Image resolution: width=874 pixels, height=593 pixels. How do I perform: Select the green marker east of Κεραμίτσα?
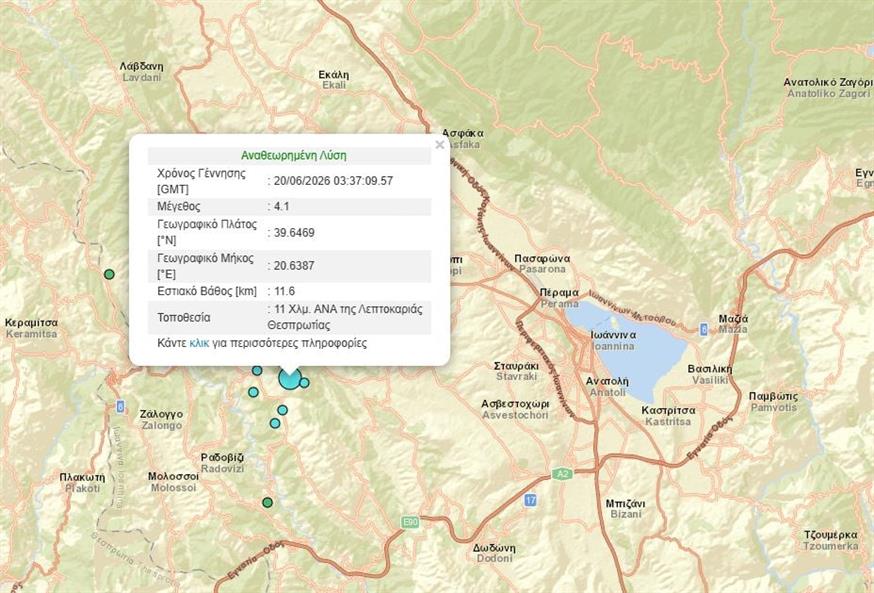[x=109, y=274]
